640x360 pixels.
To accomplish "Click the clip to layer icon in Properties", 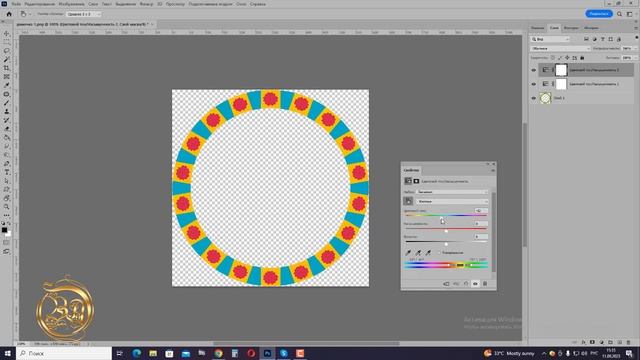I will point(446,284).
